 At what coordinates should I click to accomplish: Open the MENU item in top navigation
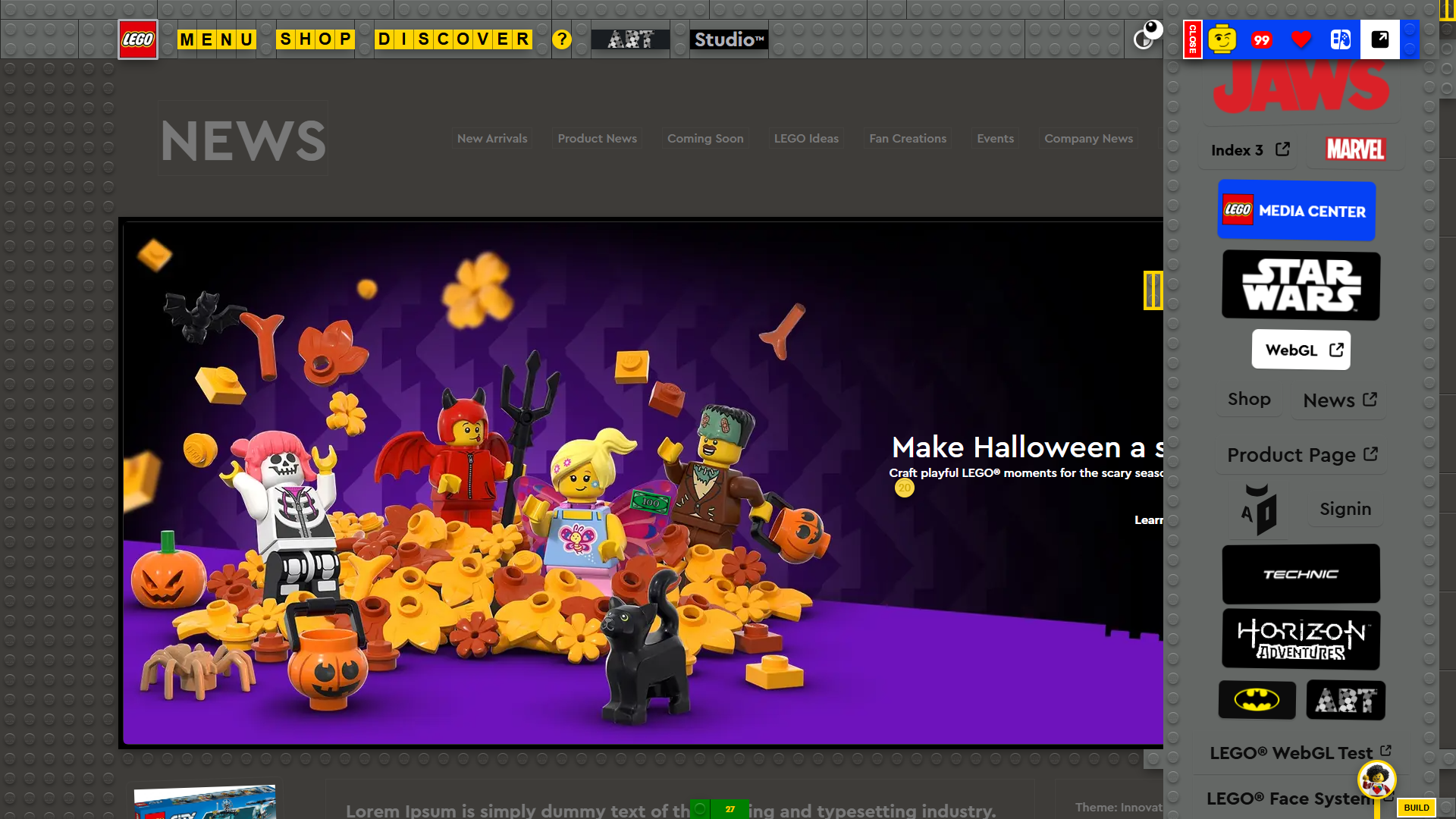click(x=217, y=39)
